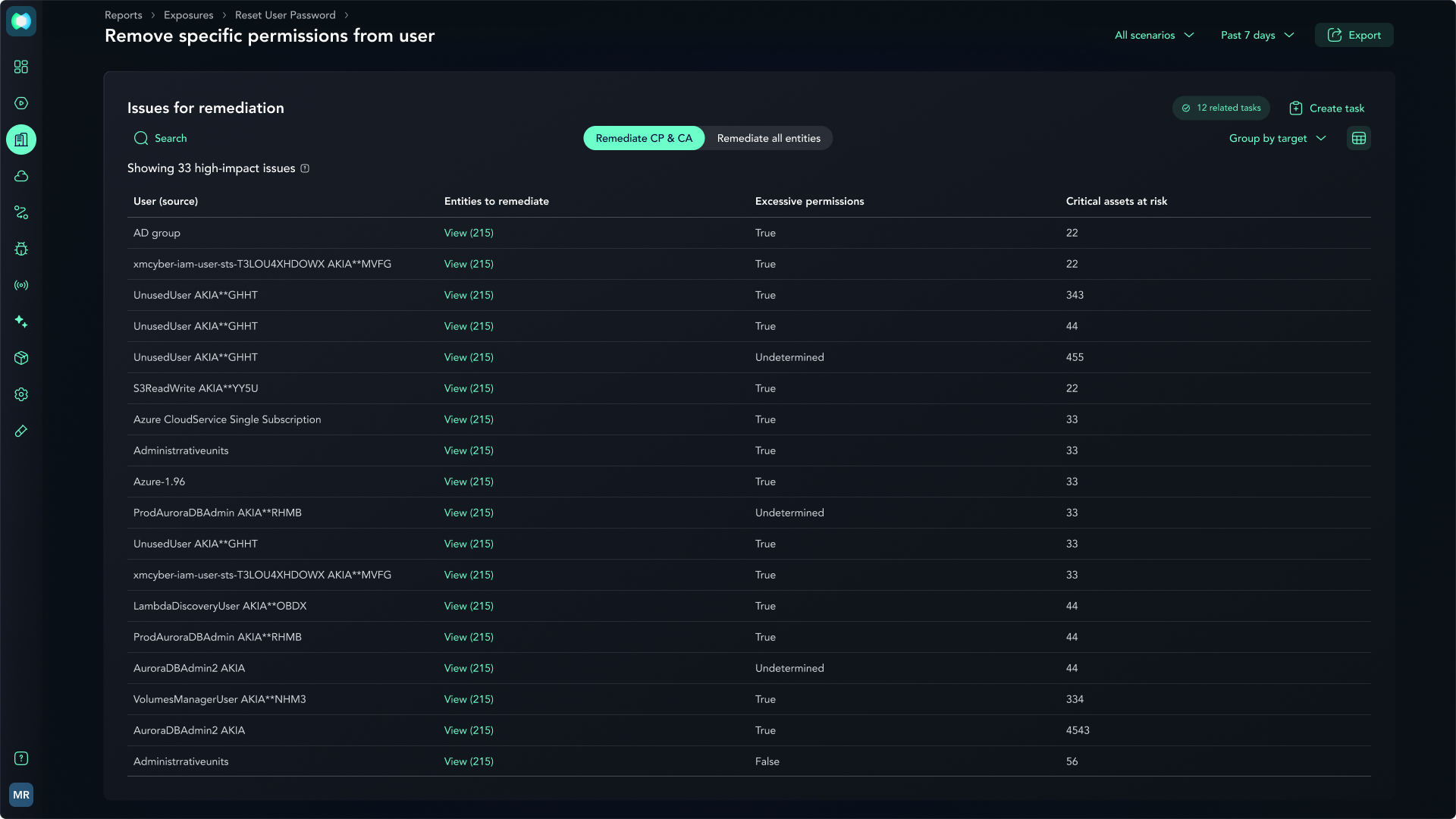Click the help question mark icon

click(x=21, y=758)
